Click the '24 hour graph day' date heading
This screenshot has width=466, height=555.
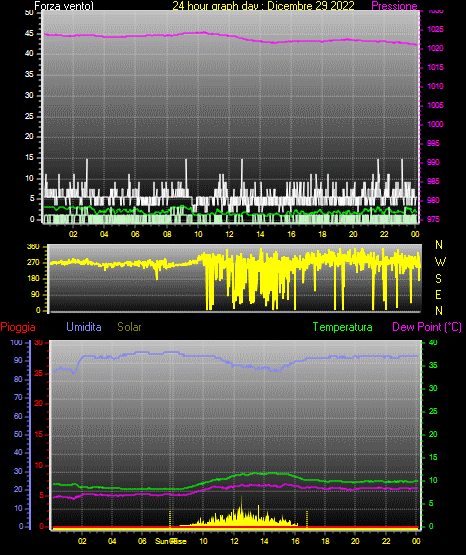[x=263, y=6]
